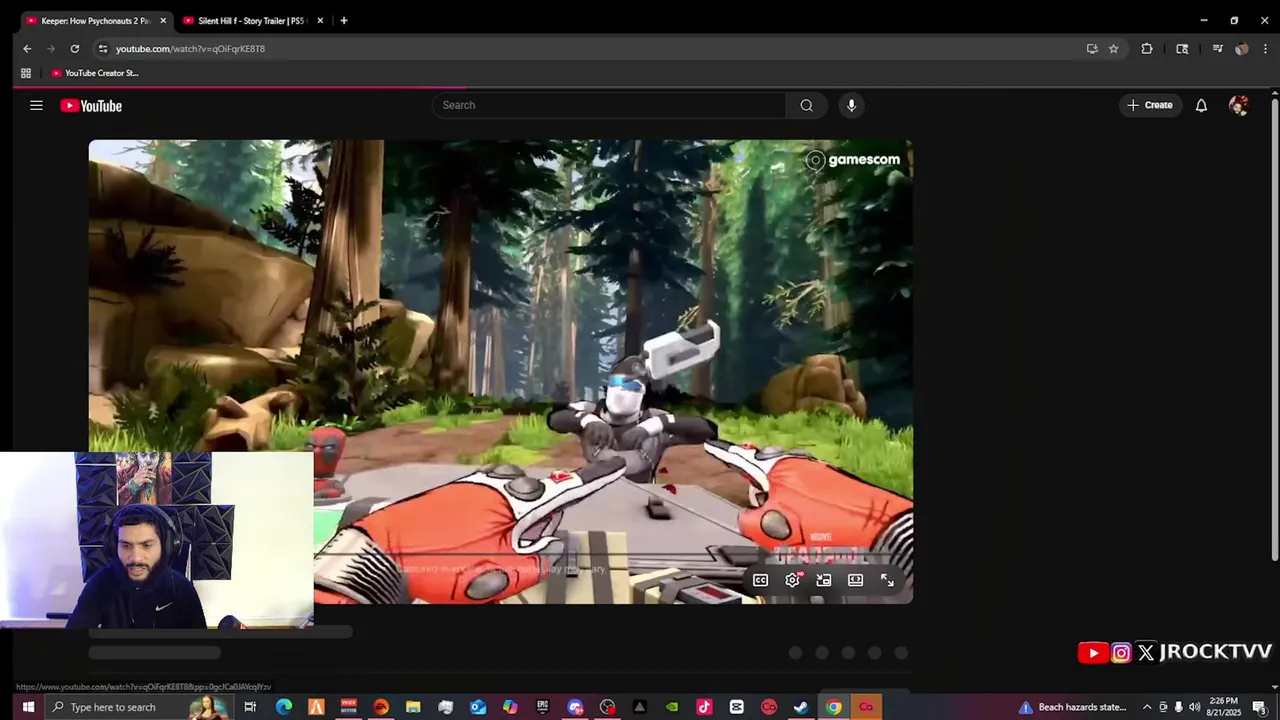Show hidden system tray icons
This screenshot has width=1280, height=720.
click(x=1147, y=707)
